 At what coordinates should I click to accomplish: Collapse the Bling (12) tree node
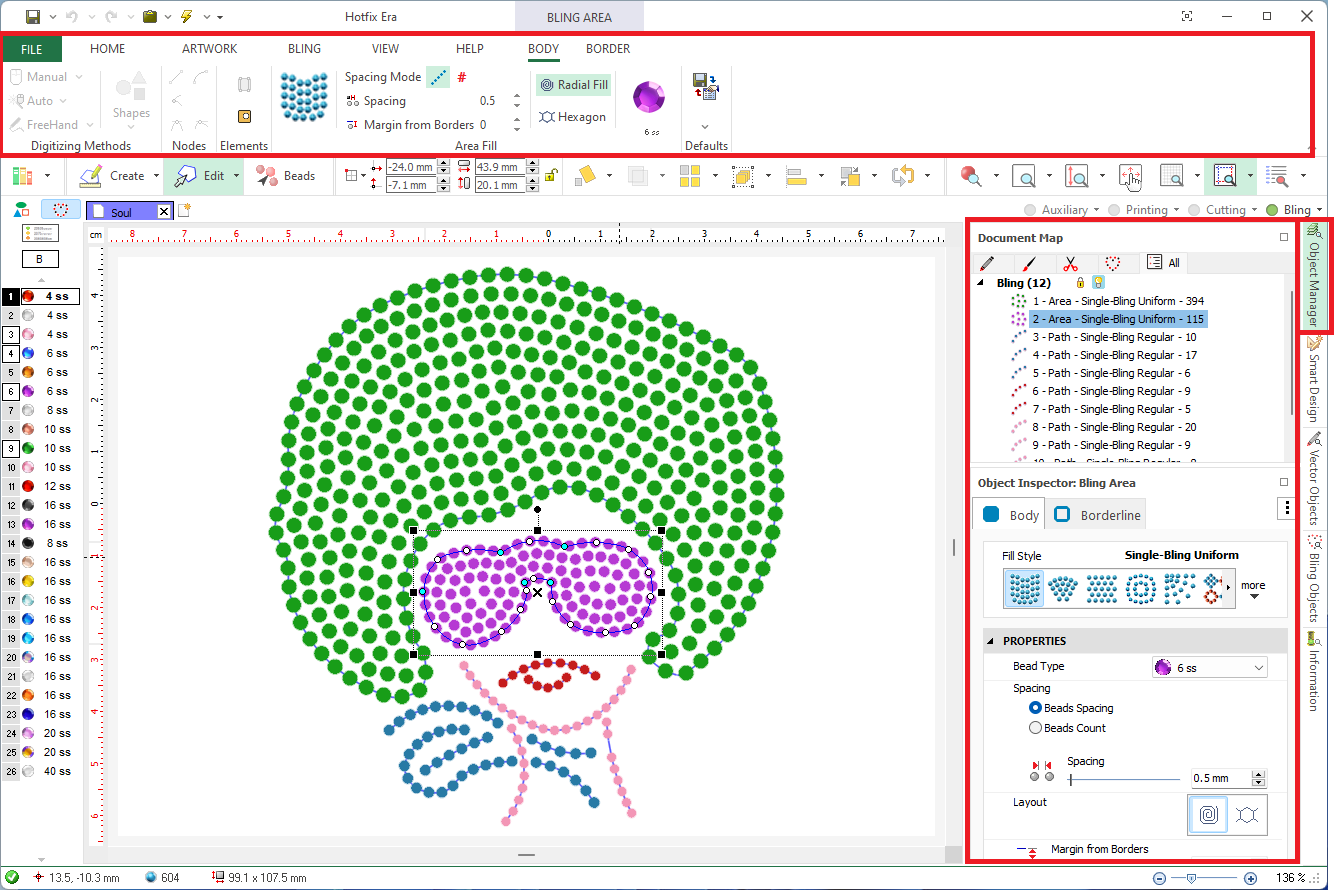click(980, 283)
